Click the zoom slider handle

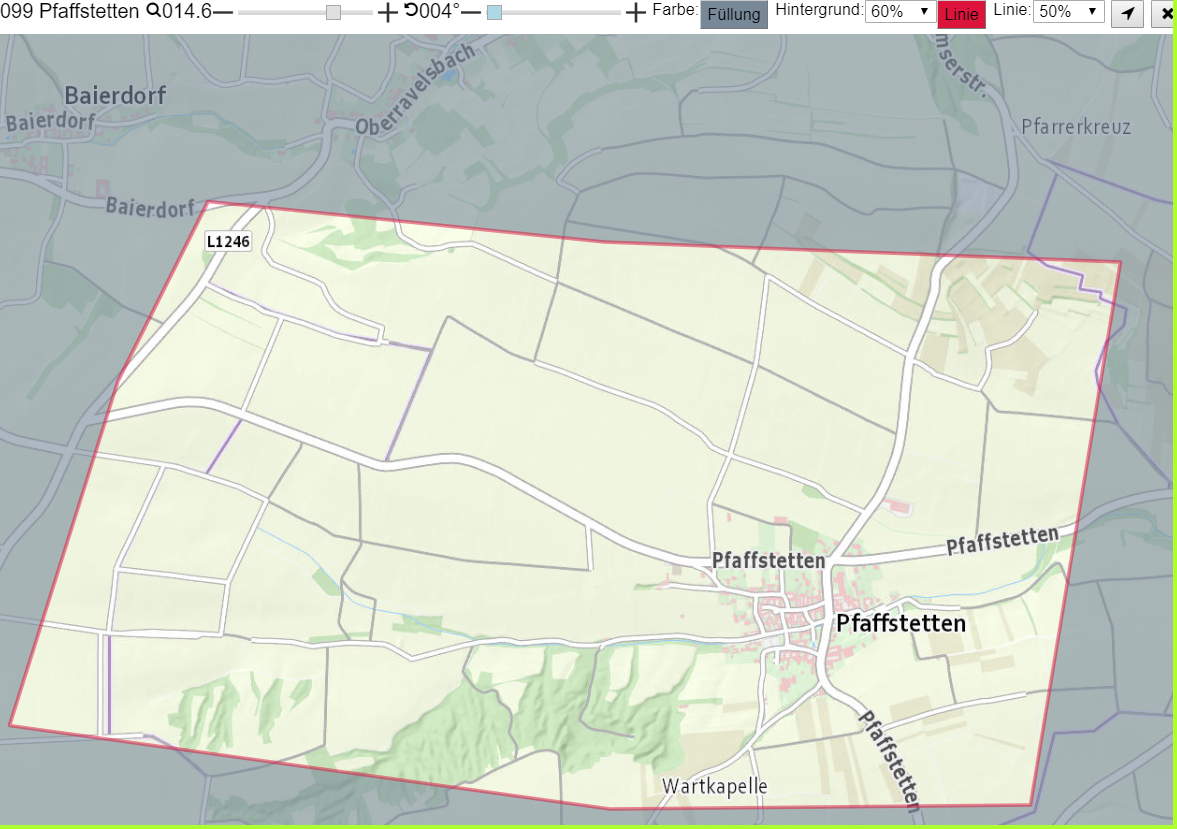(x=333, y=13)
